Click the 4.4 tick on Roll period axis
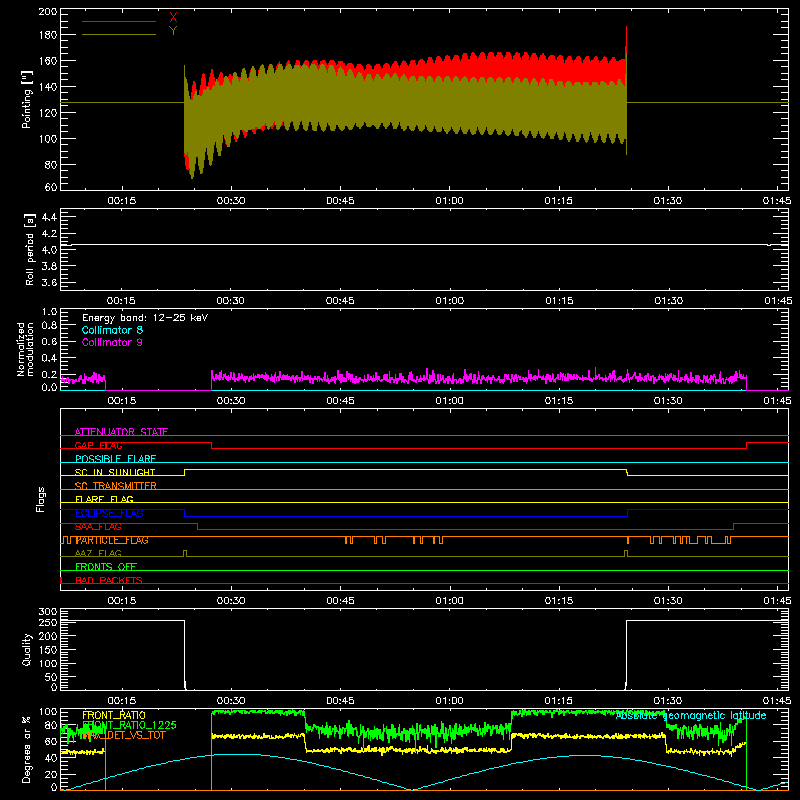This screenshot has height=800, width=800. coord(49,217)
